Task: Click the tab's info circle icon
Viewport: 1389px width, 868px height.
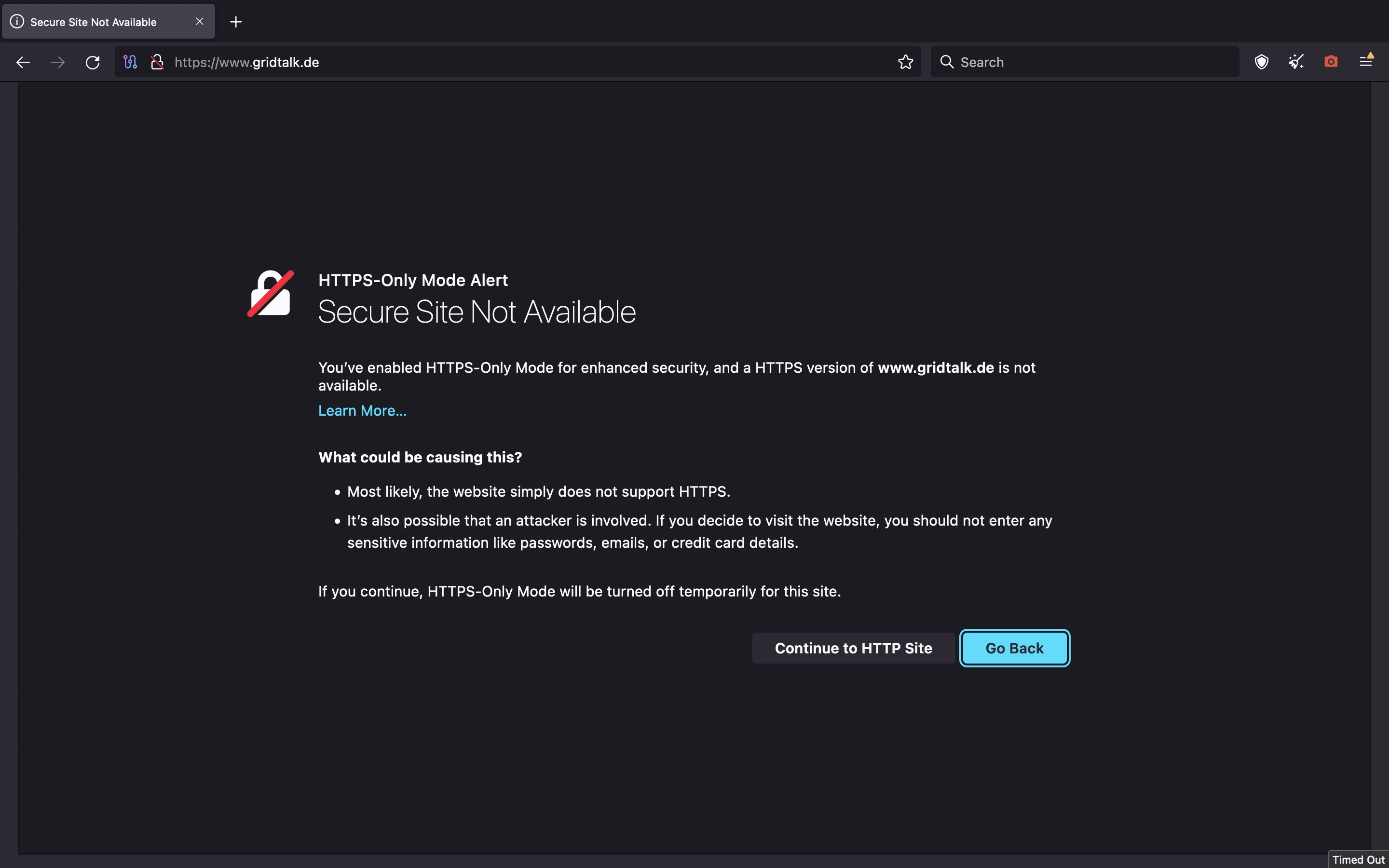Action: coord(17,22)
